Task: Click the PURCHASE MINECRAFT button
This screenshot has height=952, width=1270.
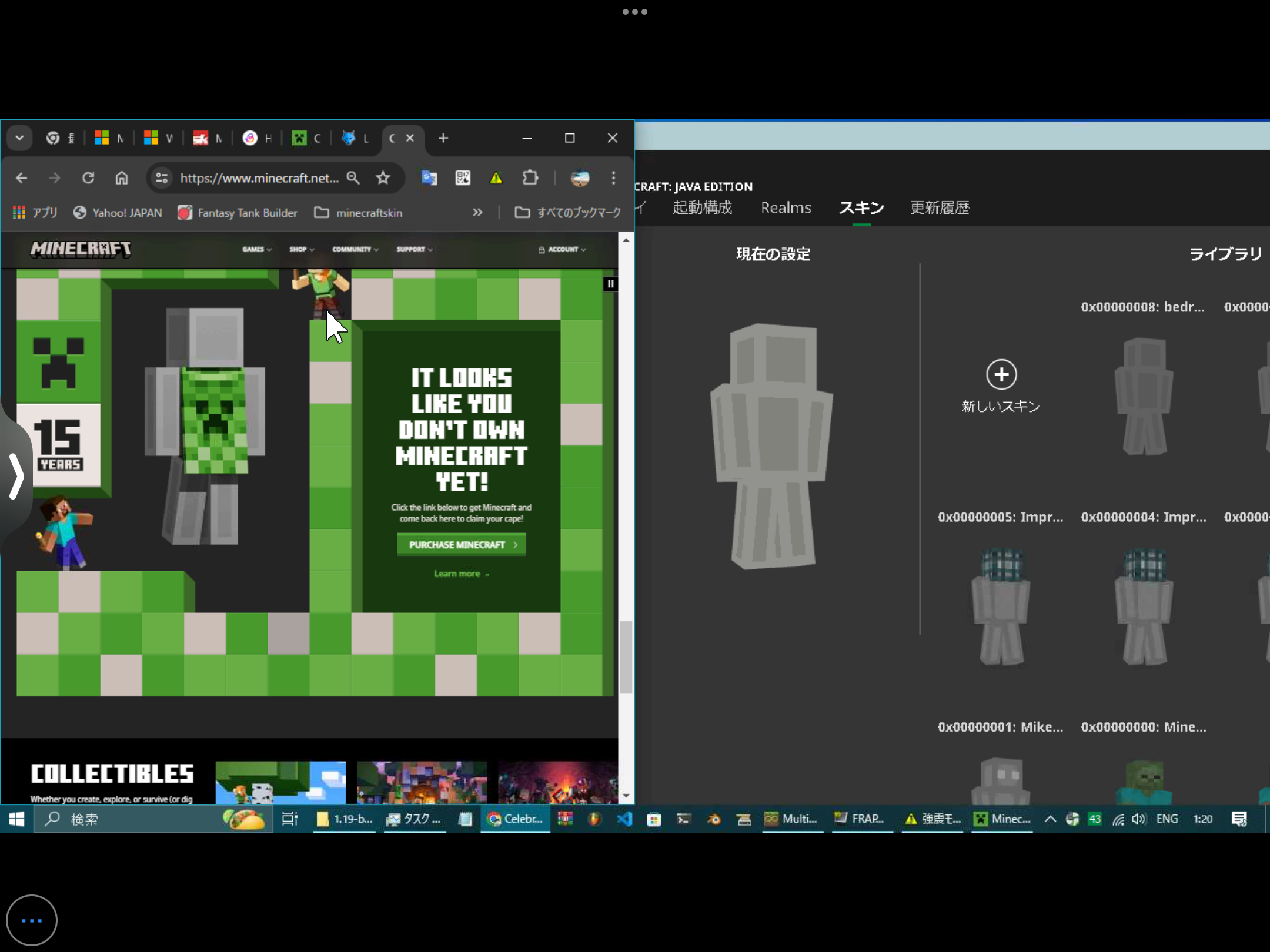Action: tap(462, 545)
